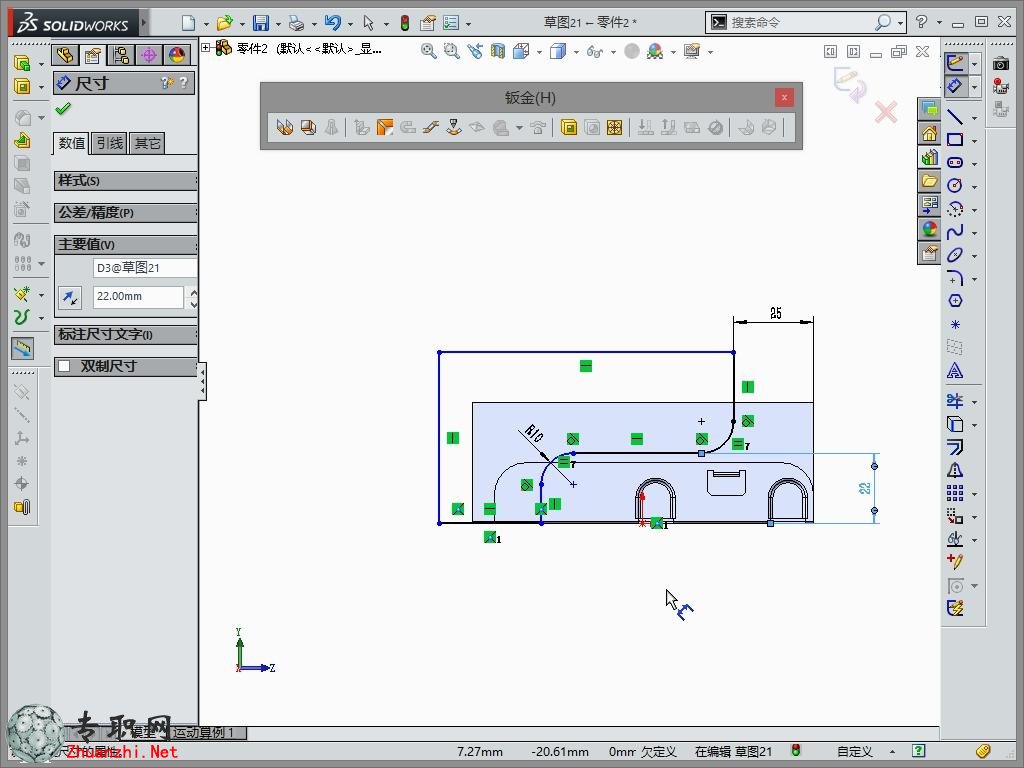Click the Zoom to Fit magnifier icon
Viewport: 1024px width, 768px height.
(x=428, y=50)
